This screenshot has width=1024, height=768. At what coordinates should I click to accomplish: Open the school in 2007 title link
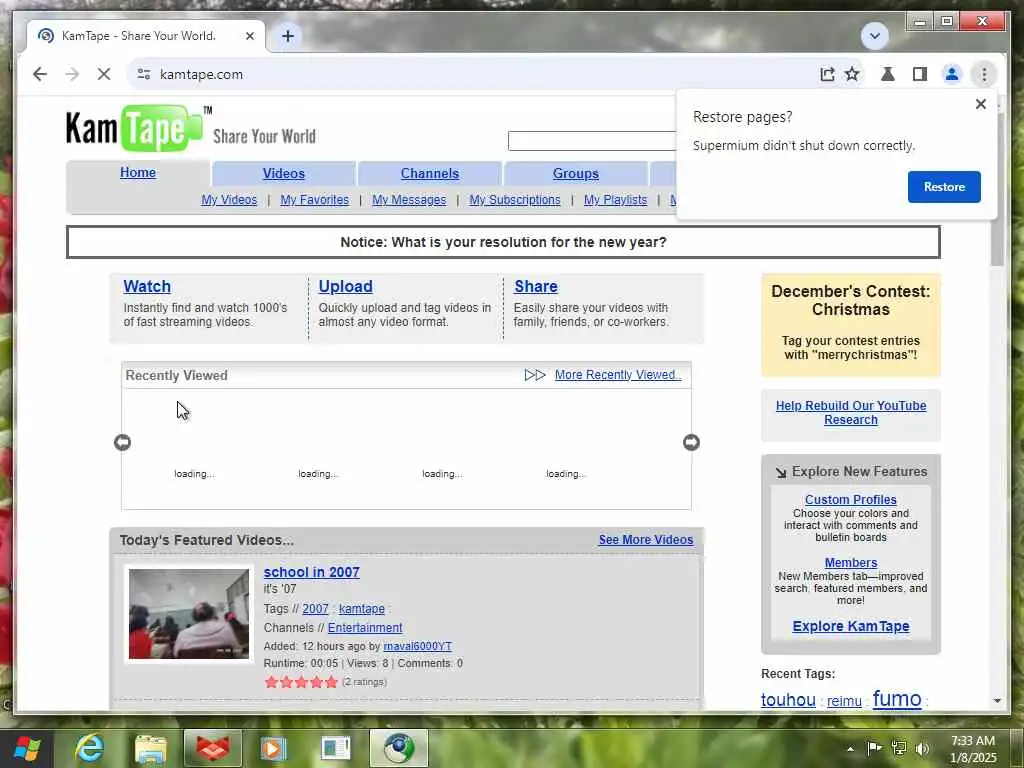click(x=312, y=572)
